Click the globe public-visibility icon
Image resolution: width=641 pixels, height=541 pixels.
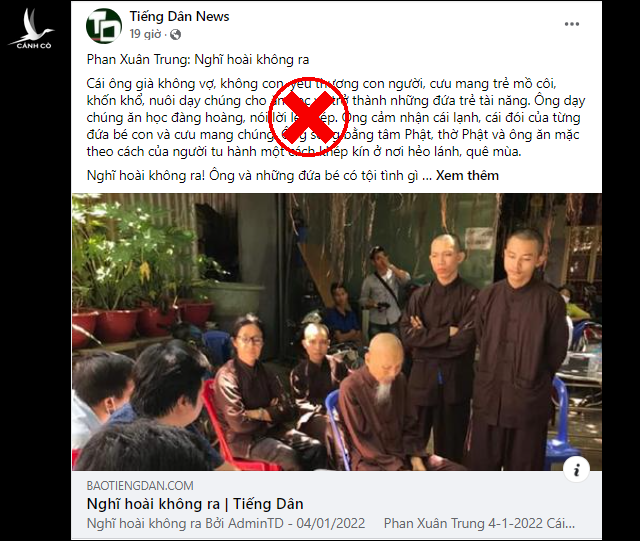[x=175, y=34]
